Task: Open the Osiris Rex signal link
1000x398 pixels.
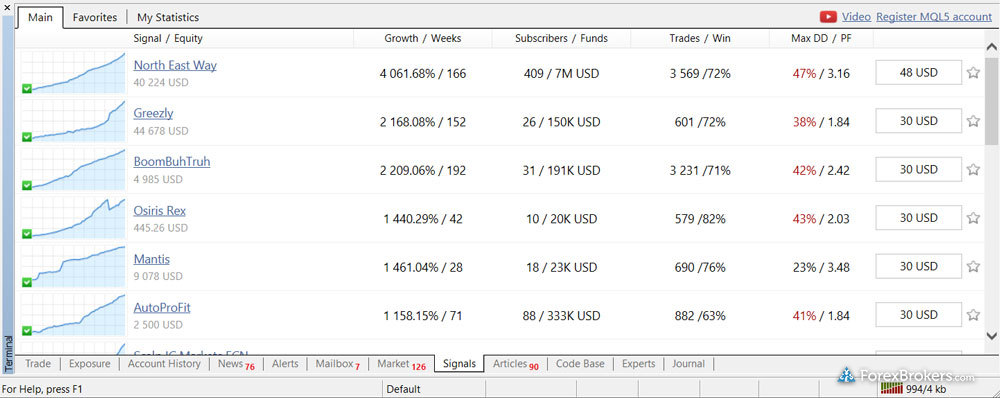Action: point(159,210)
